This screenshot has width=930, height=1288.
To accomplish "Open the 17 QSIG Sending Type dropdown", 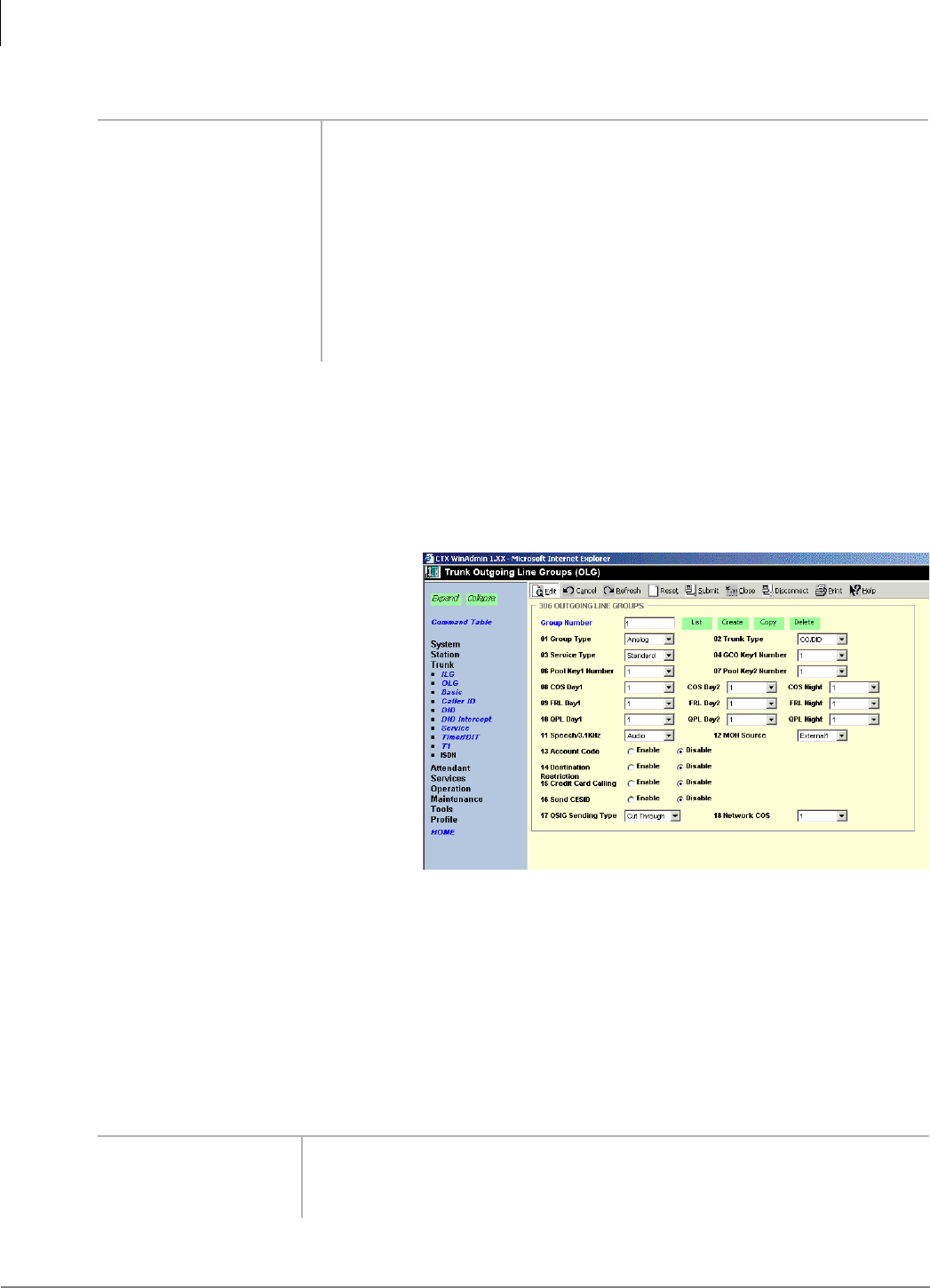I will point(653,816).
